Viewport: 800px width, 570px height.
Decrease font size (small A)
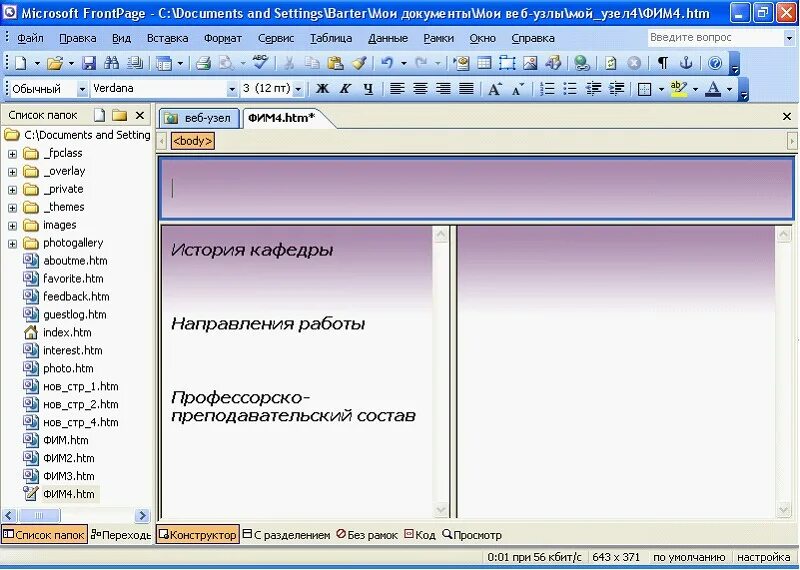(x=517, y=89)
